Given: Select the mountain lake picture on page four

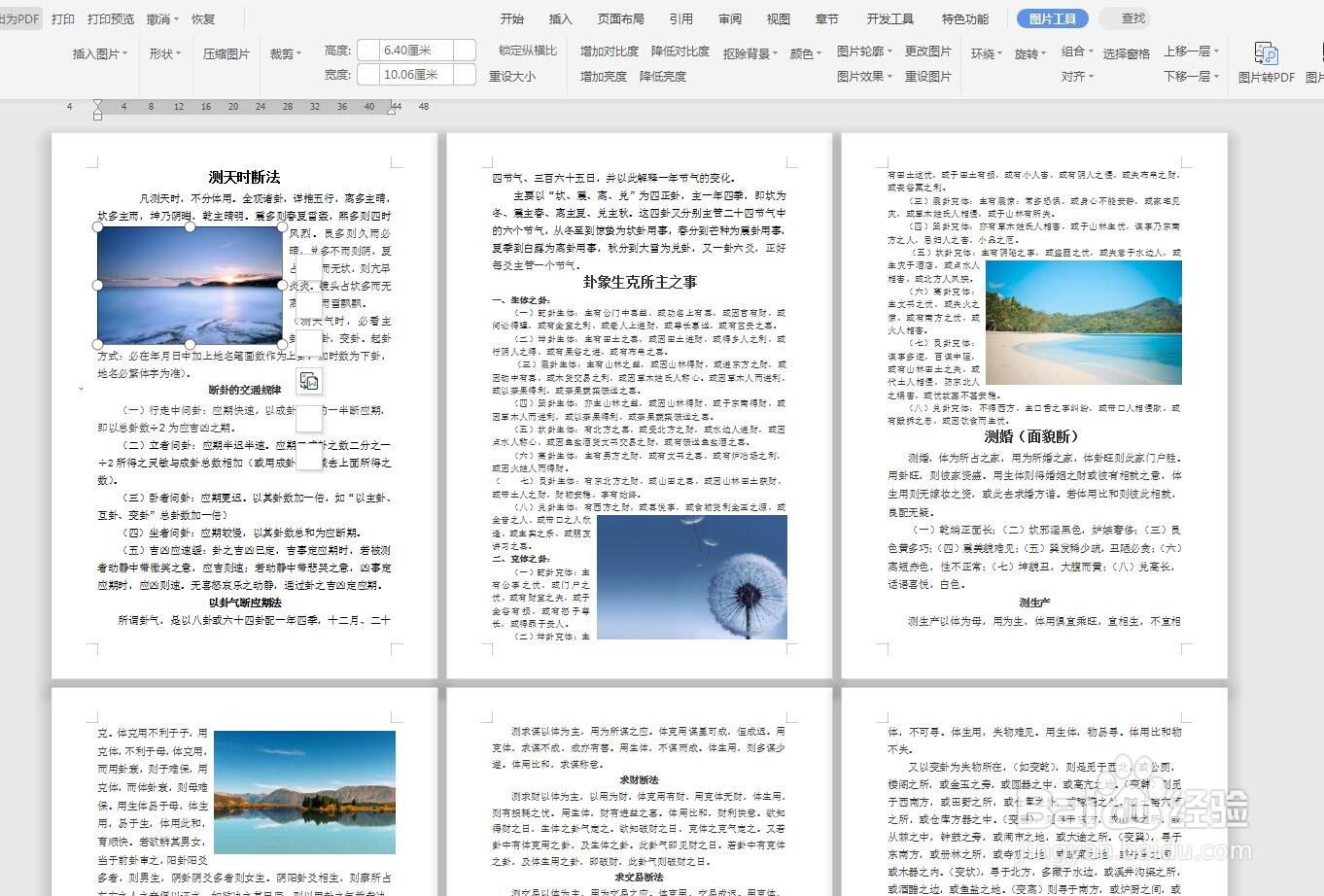Looking at the screenshot, I should (x=304, y=792).
